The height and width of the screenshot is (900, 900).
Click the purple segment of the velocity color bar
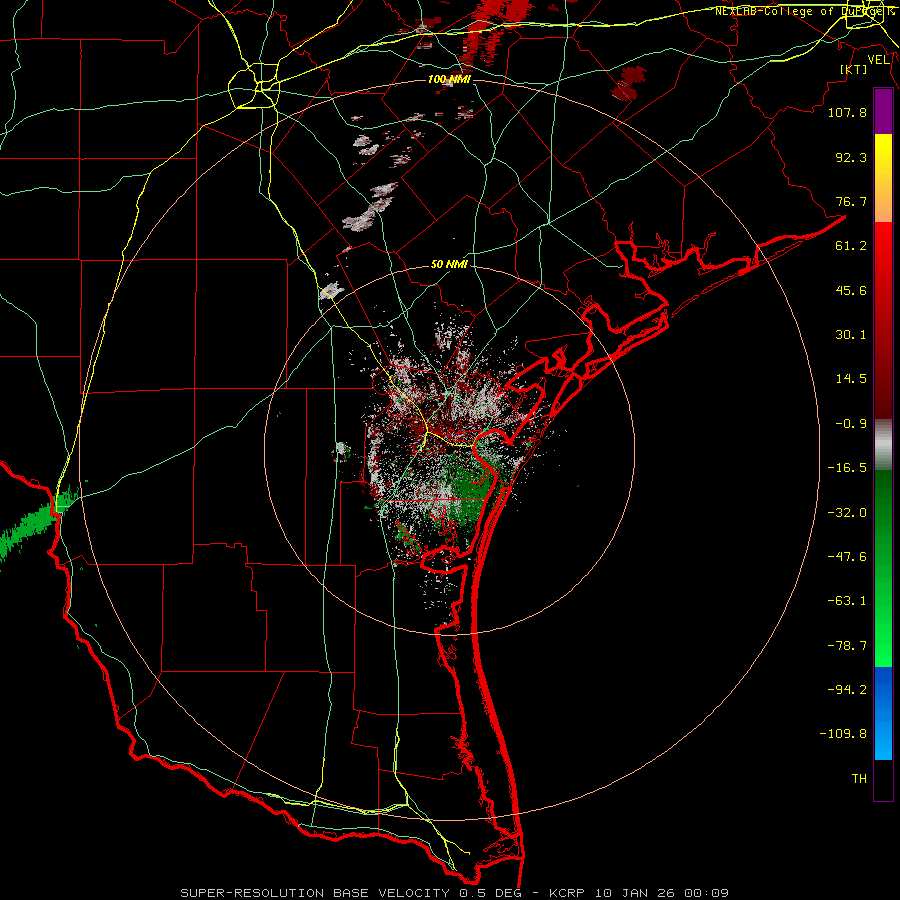(x=883, y=112)
